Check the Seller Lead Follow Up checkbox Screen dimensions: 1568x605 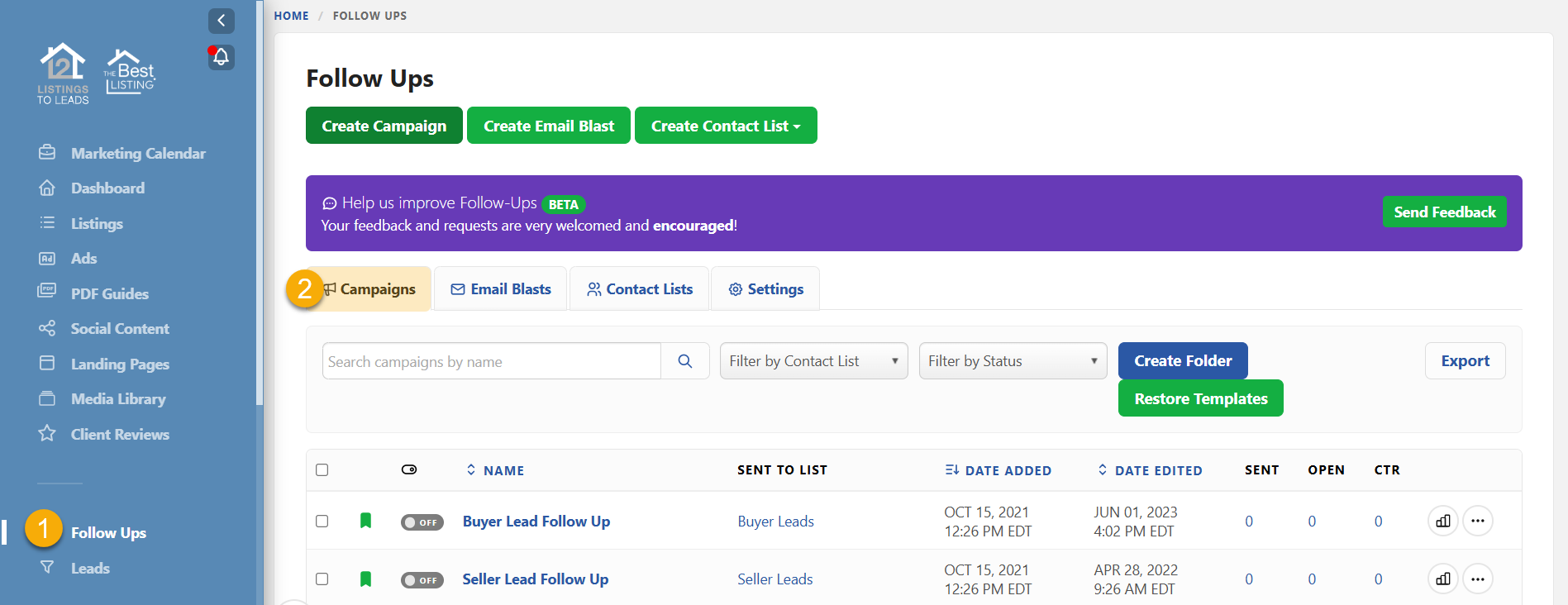(322, 579)
